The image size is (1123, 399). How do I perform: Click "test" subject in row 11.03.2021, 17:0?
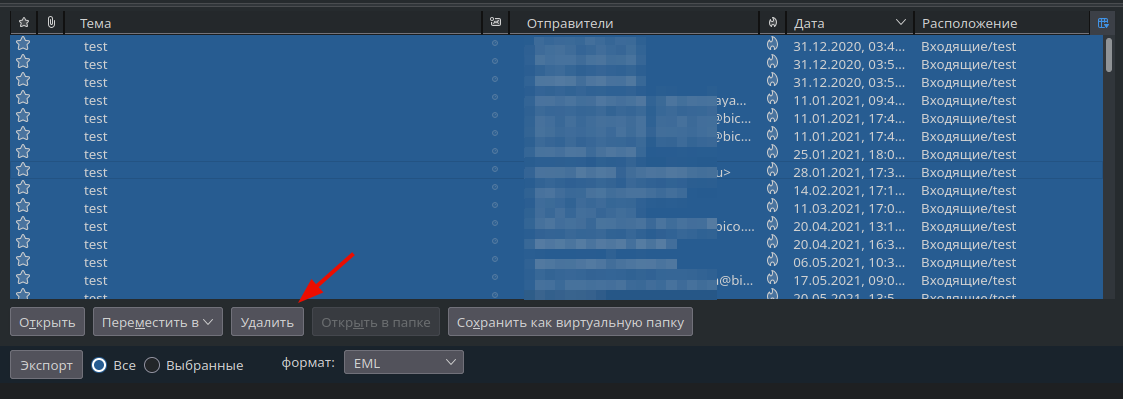pos(95,208)
